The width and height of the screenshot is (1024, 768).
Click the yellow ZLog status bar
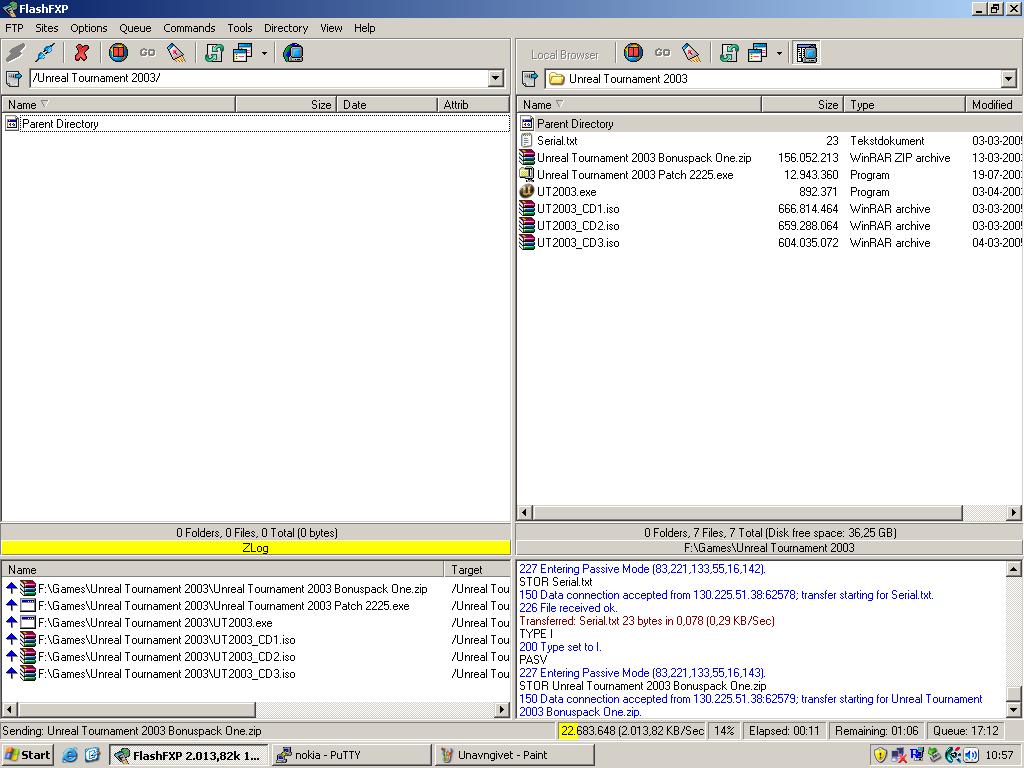pos(255,548)
